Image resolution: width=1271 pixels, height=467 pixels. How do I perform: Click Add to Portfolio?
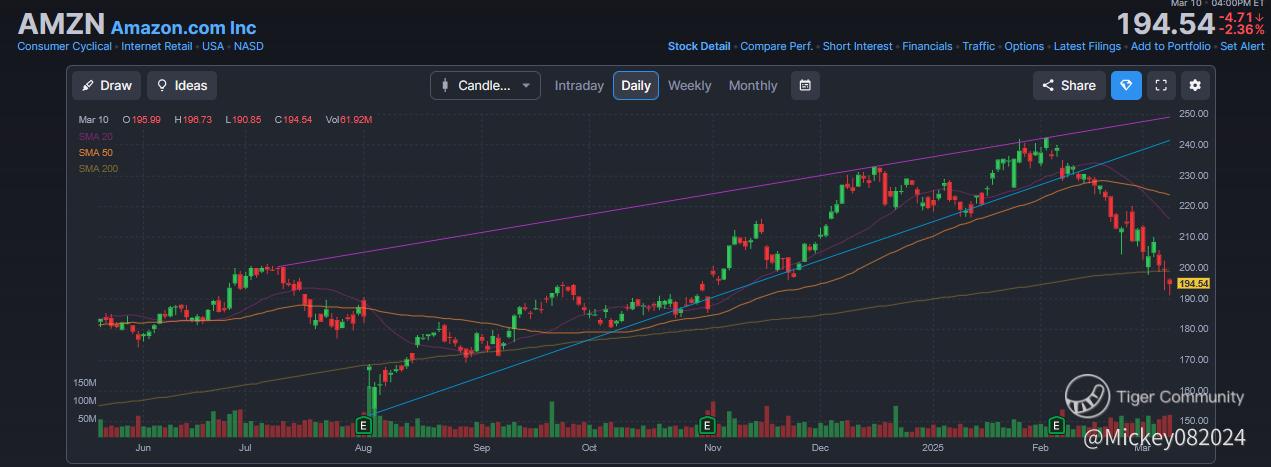(x=1170, y=46)
